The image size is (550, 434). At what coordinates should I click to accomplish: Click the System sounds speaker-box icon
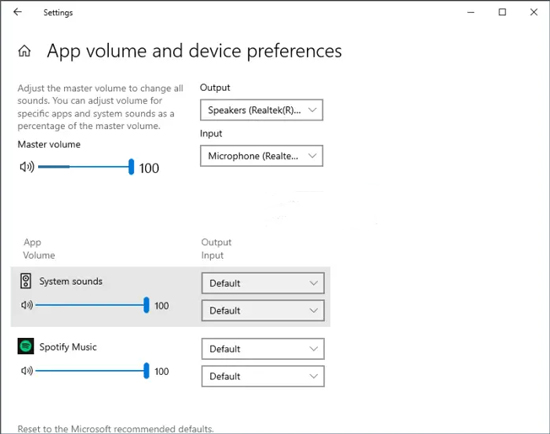pyautogui.click(x=26, y=281)
